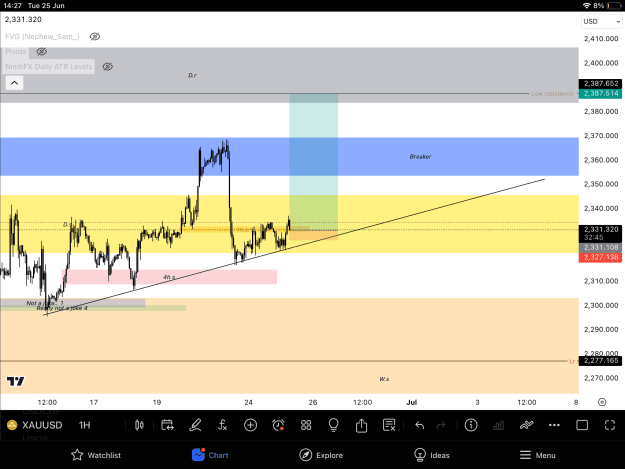Select the Pivots indicator label
The image size is (625, 469).
[x=16, y=52]
